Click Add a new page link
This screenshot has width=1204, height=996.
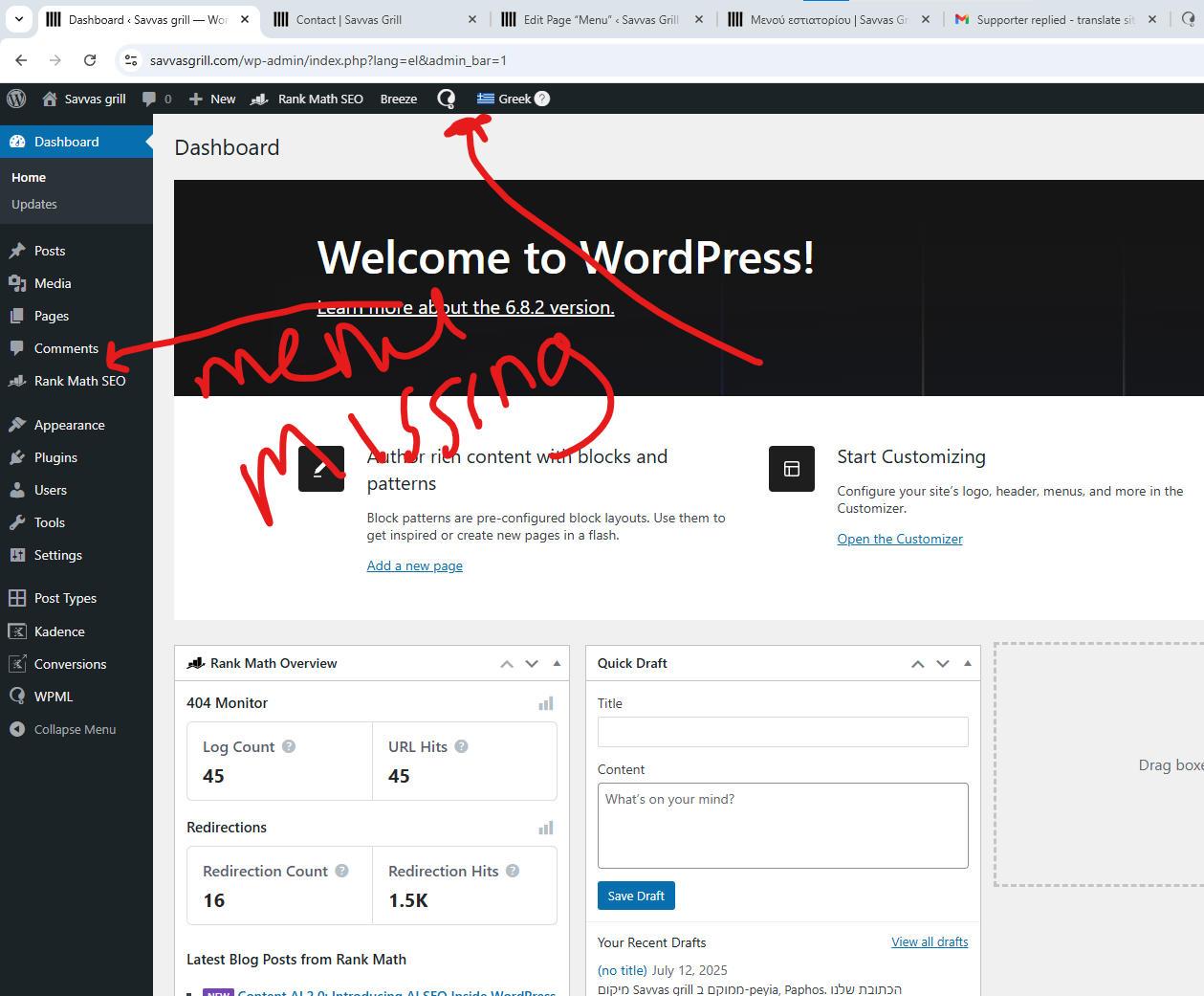pyautogui.click(x=415, y=565)
